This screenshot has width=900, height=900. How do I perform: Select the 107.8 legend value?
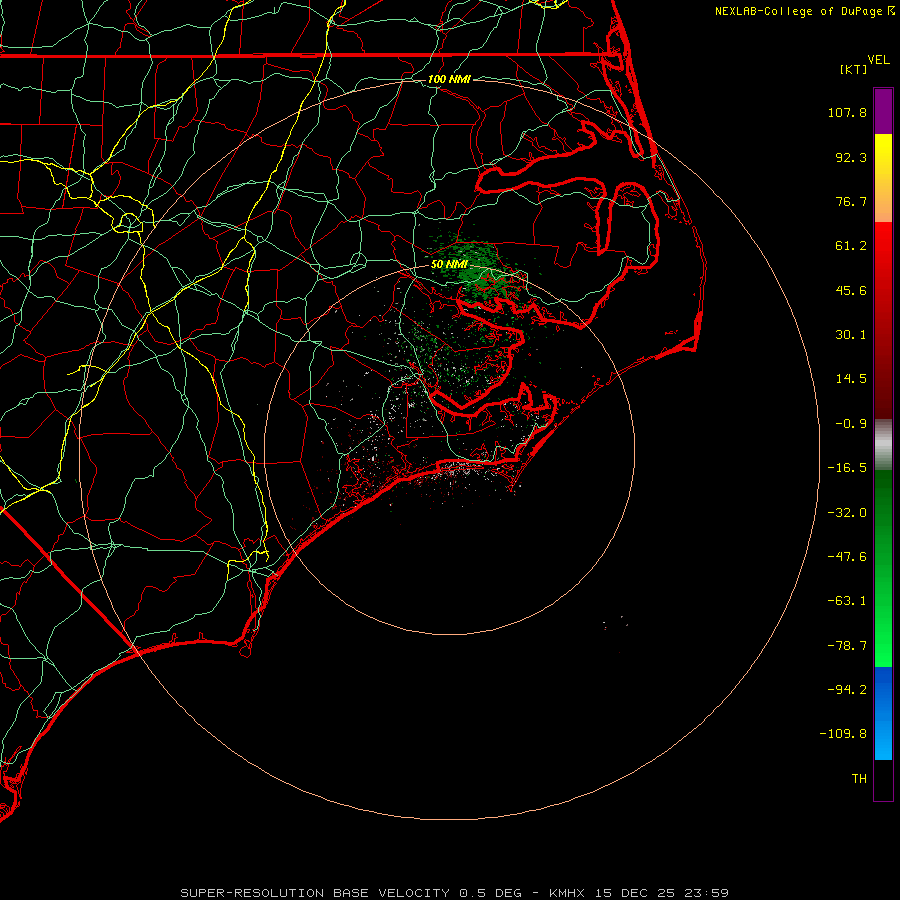(847, 112)
